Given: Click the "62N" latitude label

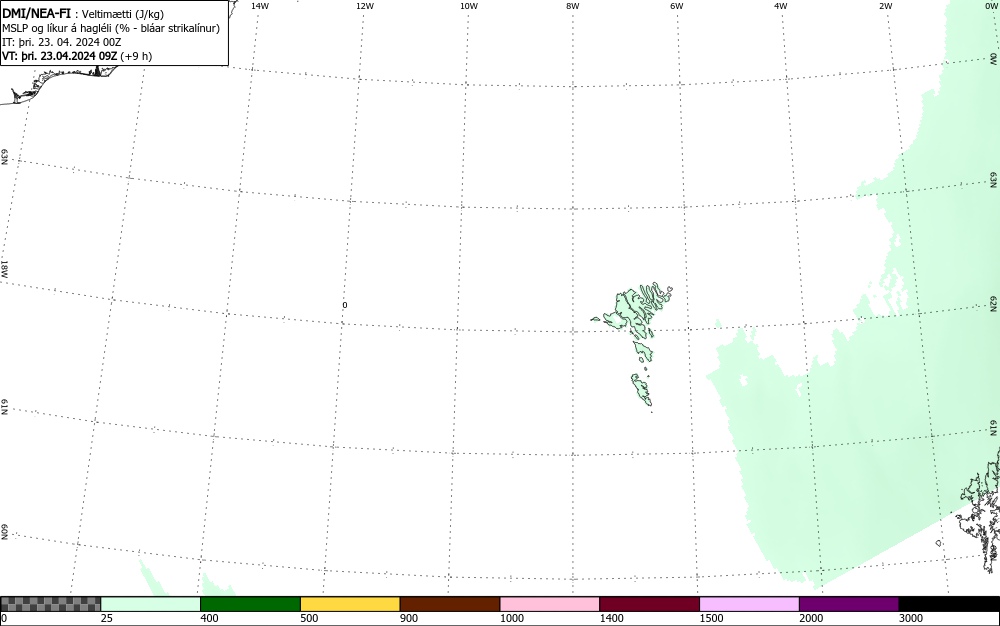Looking at the screenshot, I should click(994, 303).
